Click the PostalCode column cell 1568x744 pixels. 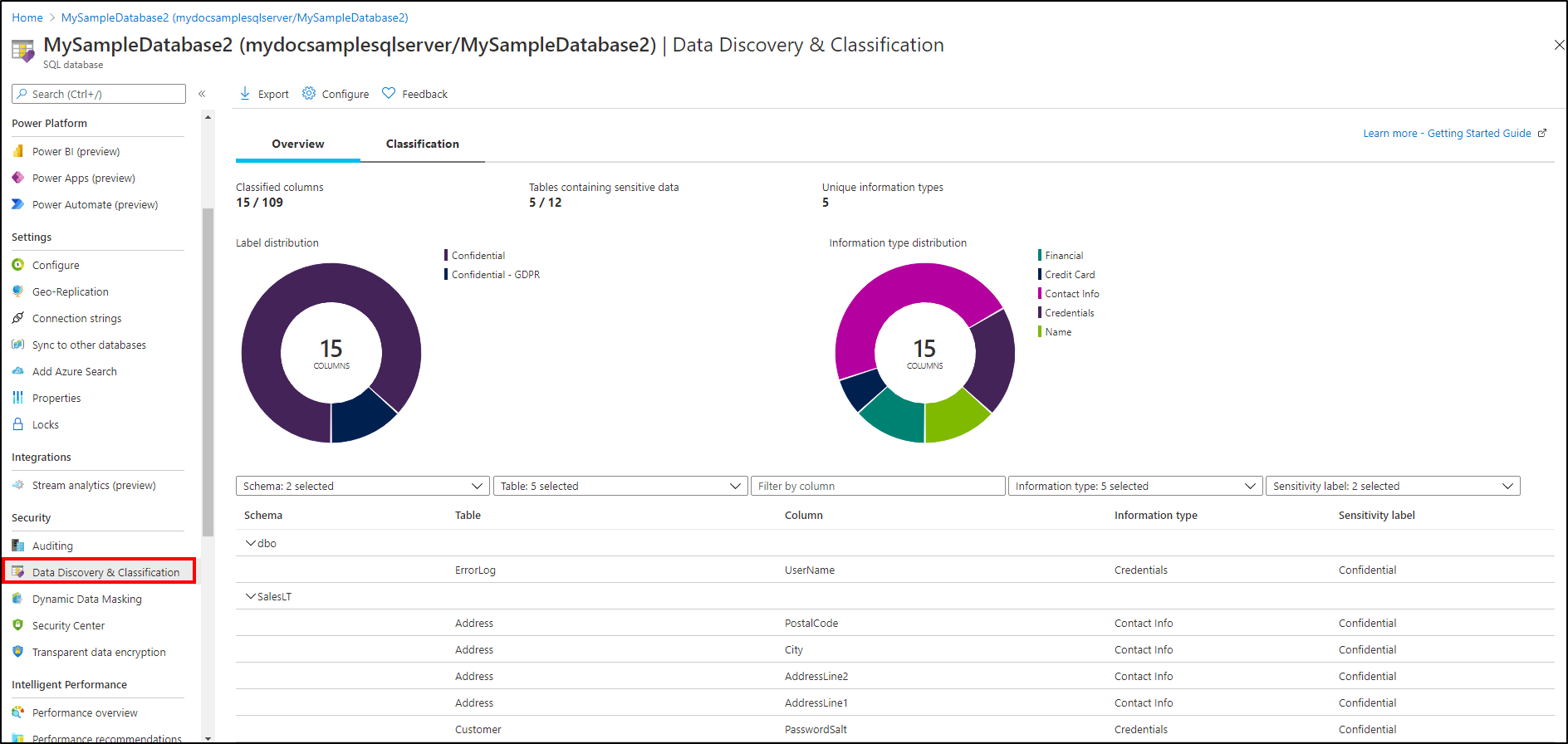click(811, 623)
